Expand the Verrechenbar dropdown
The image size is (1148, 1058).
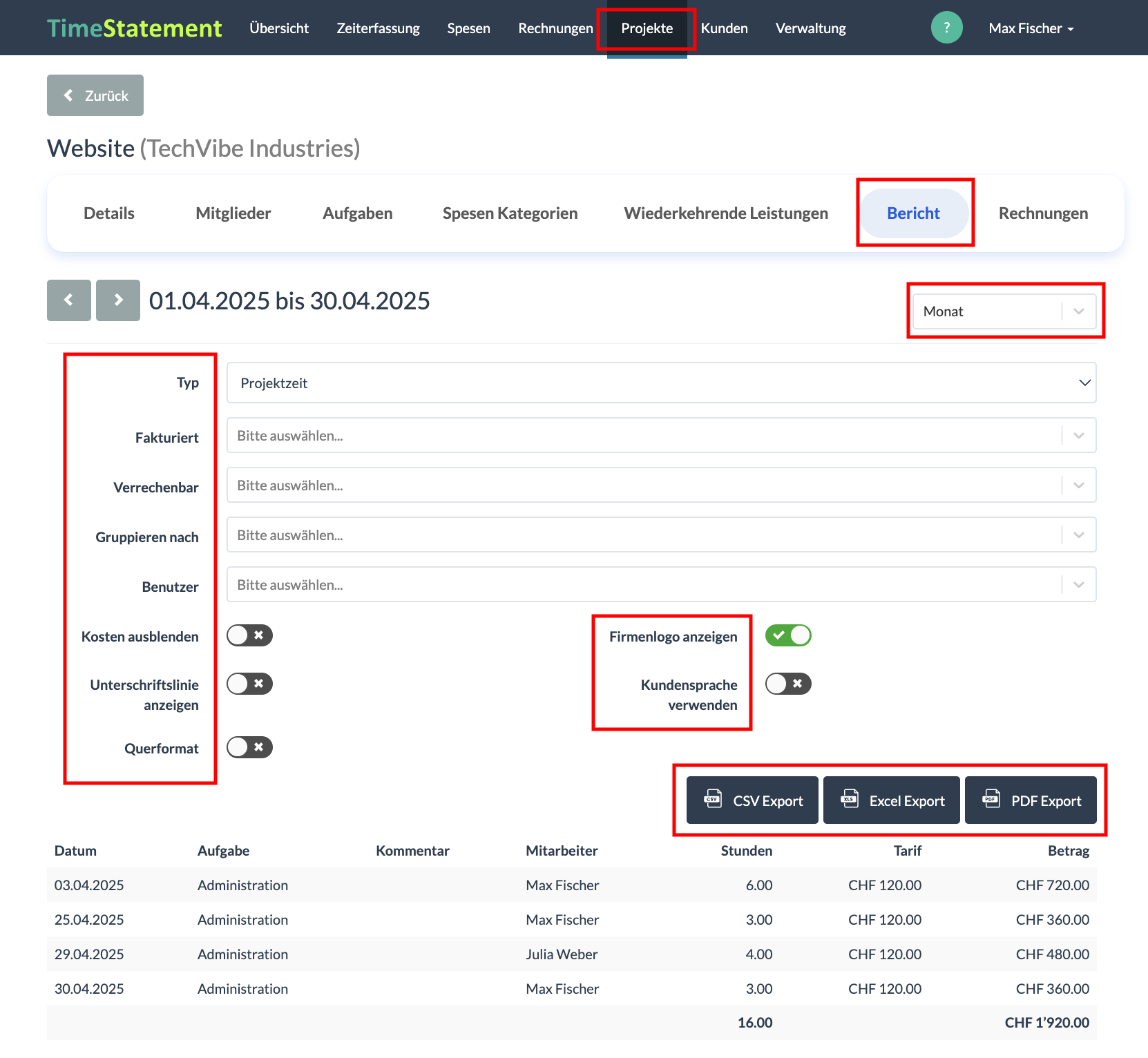click(662, 485)
